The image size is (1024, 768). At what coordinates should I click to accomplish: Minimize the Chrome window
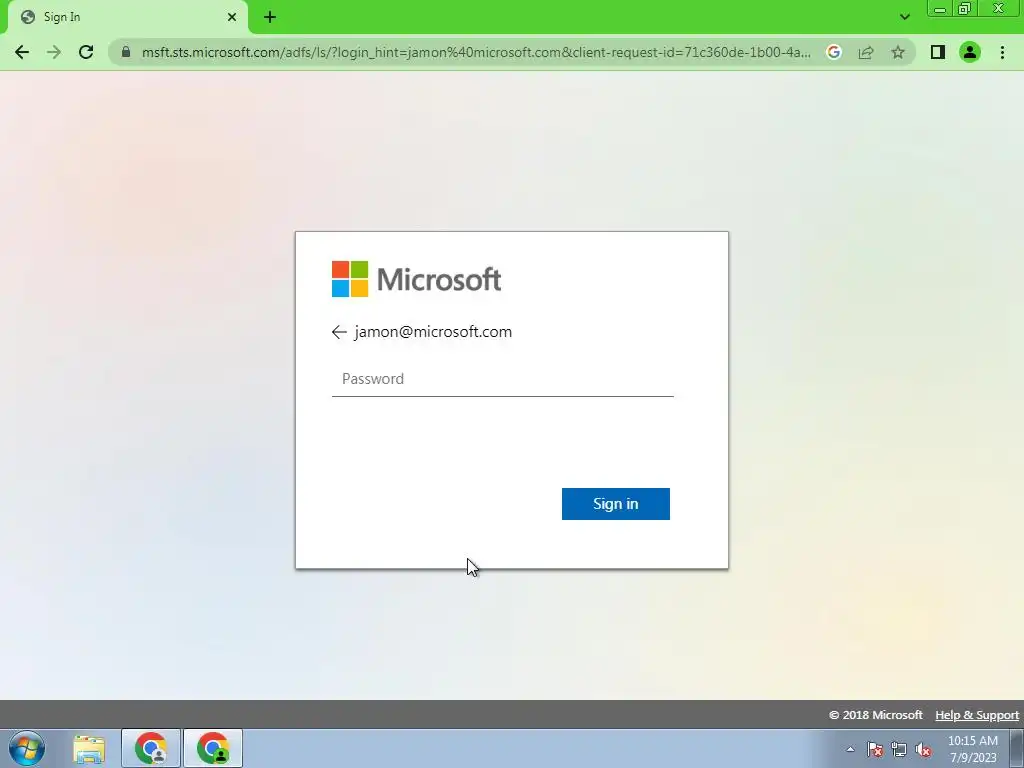click(940, 9)
